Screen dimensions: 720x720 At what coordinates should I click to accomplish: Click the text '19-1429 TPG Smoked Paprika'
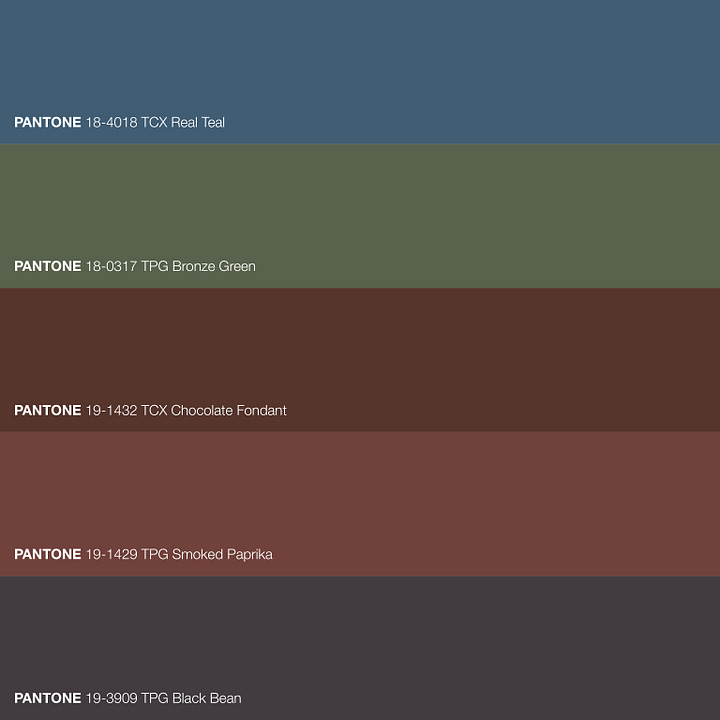coord(179,554)
